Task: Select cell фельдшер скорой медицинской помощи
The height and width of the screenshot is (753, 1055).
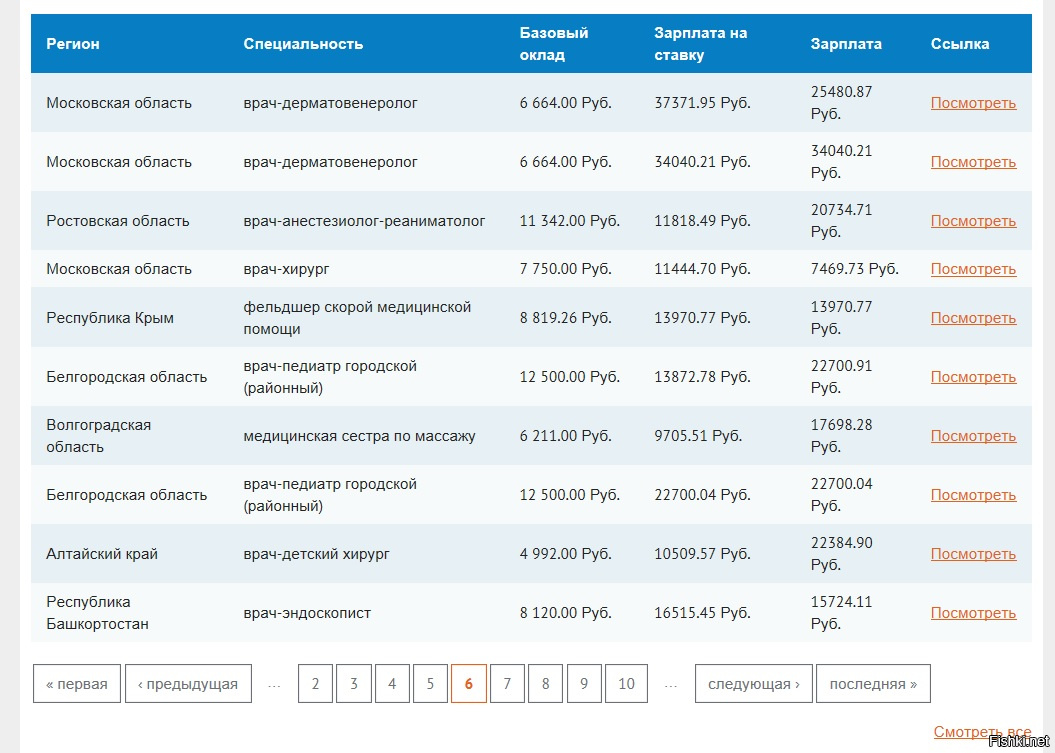Action: click(x=357, y=318)
